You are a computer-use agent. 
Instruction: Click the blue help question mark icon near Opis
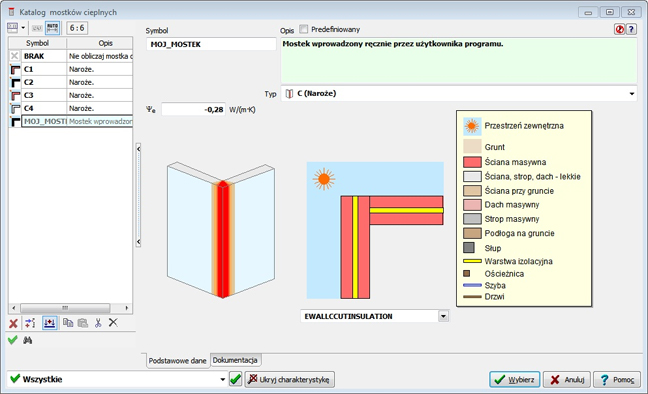coord(631,29)
